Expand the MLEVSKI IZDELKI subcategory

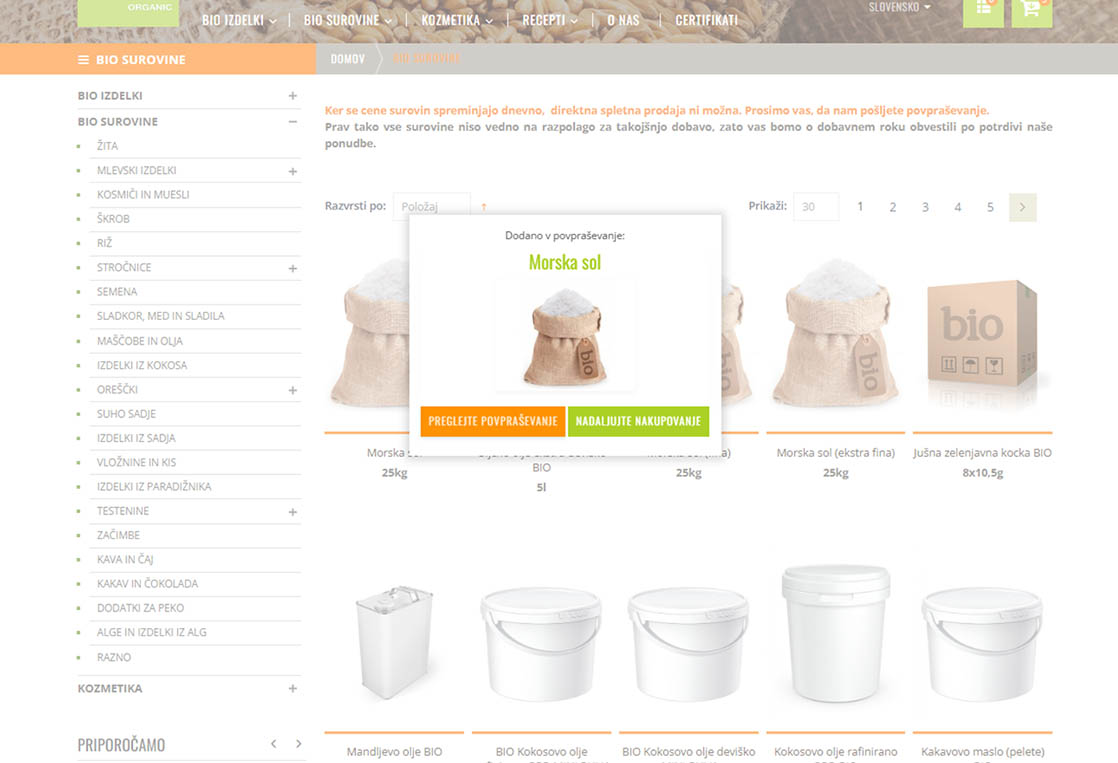click(x=292, y=171)
